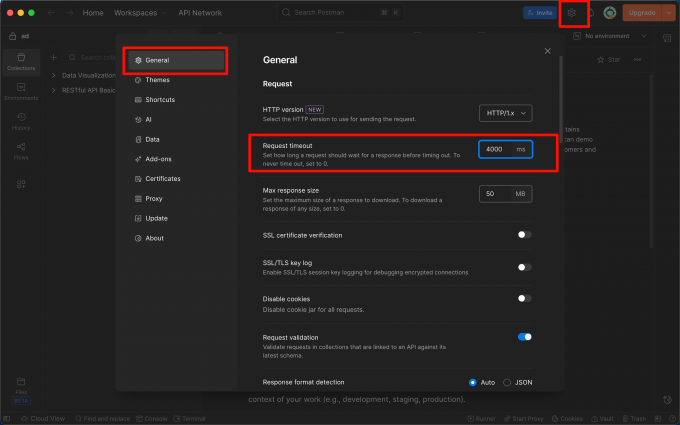The height and width of the screenshot is (425, 680).
Task: Select the AI settings tab
Action: [x=176, y=120]
